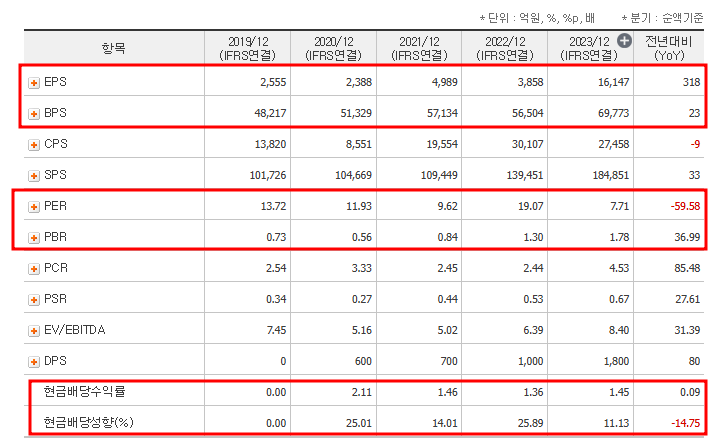Screen dimensions: 711x445
Task: Click the plus icon beside 2023/12 header
Action: tap(624, 40)
